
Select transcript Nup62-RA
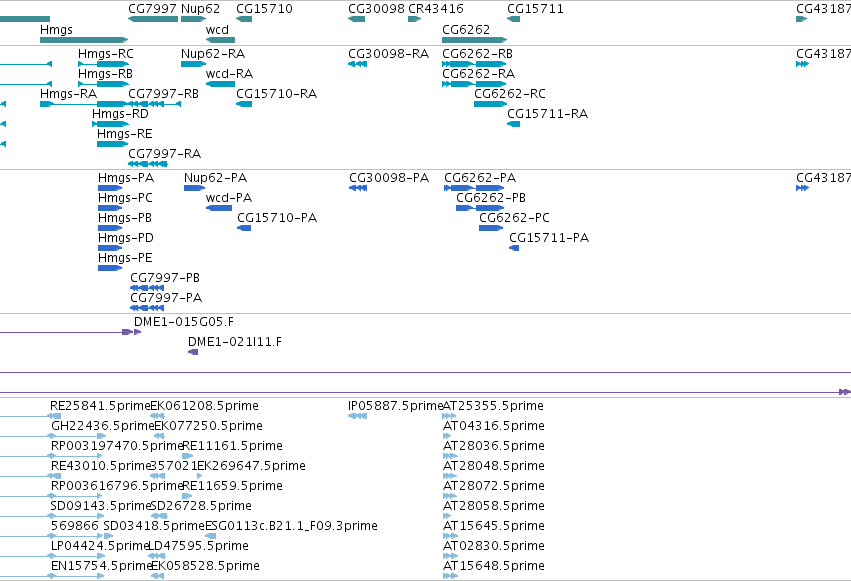click(193, 64)
